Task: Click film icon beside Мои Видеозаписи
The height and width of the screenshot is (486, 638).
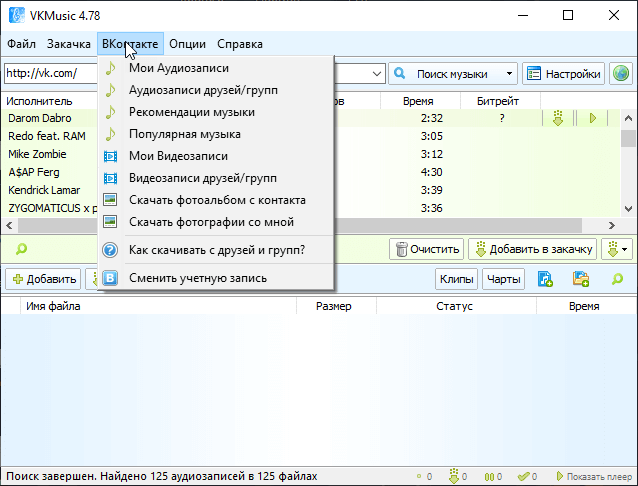Action: pyautogui.click(x=110, y=156)
